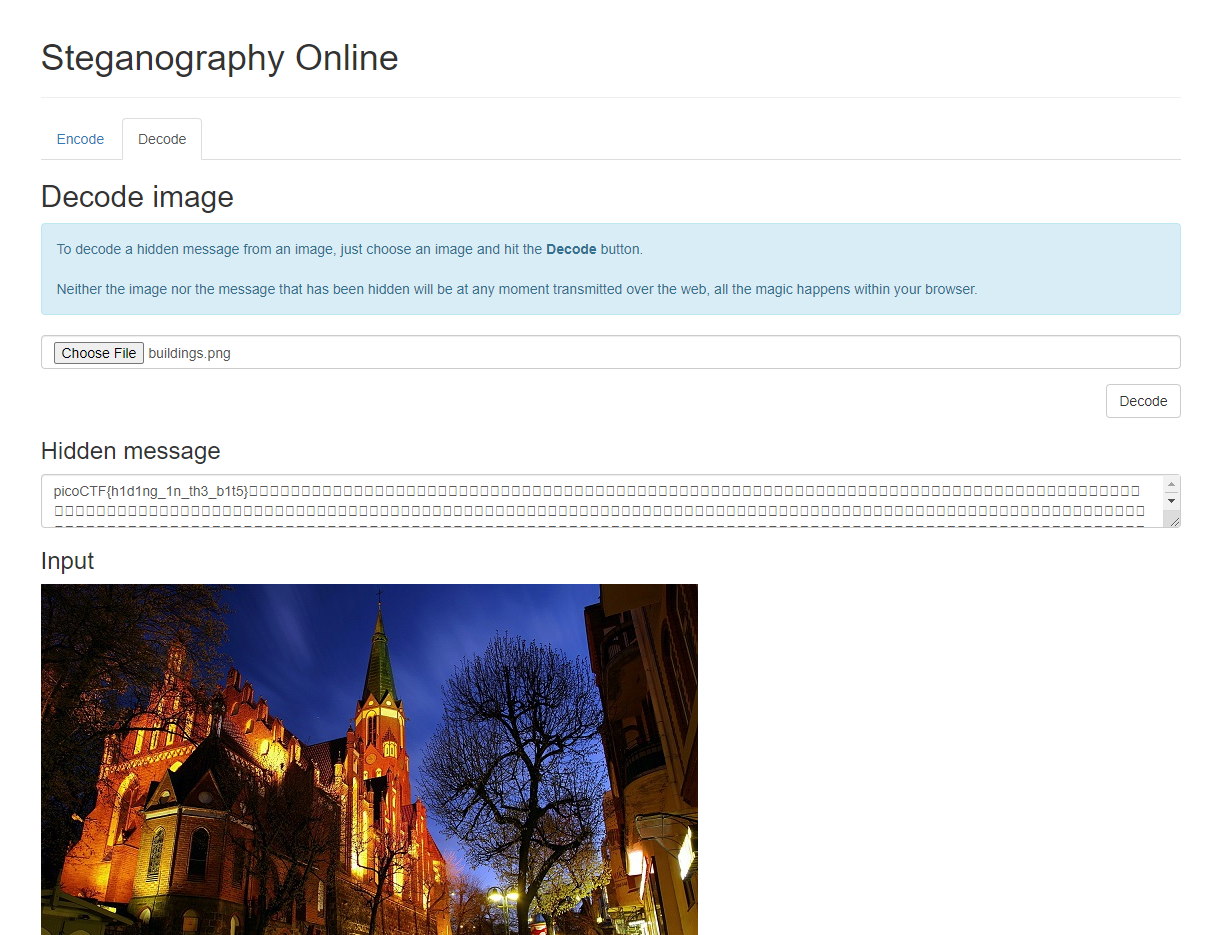Click the down arrow of message scrollbar
This screenshot has height=935, width=1231.
tap(1171, 499)
